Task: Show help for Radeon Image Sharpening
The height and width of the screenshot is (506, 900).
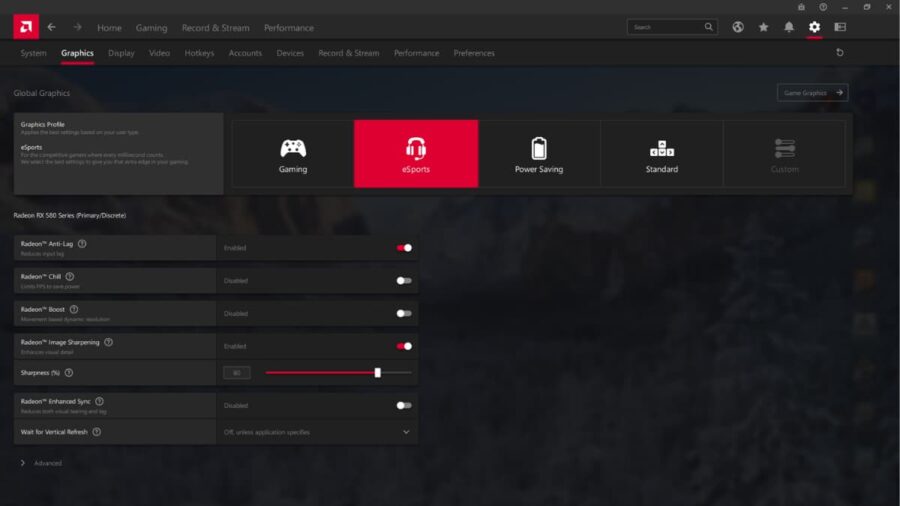Action: [108, 342]
